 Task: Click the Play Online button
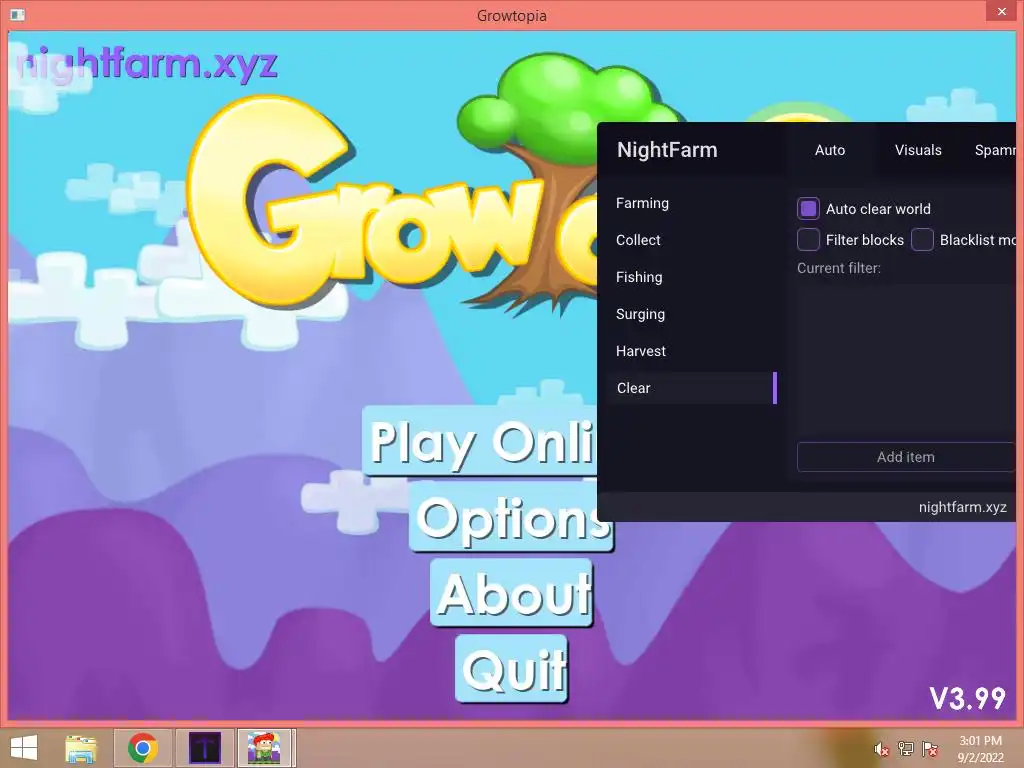[479, 441]
